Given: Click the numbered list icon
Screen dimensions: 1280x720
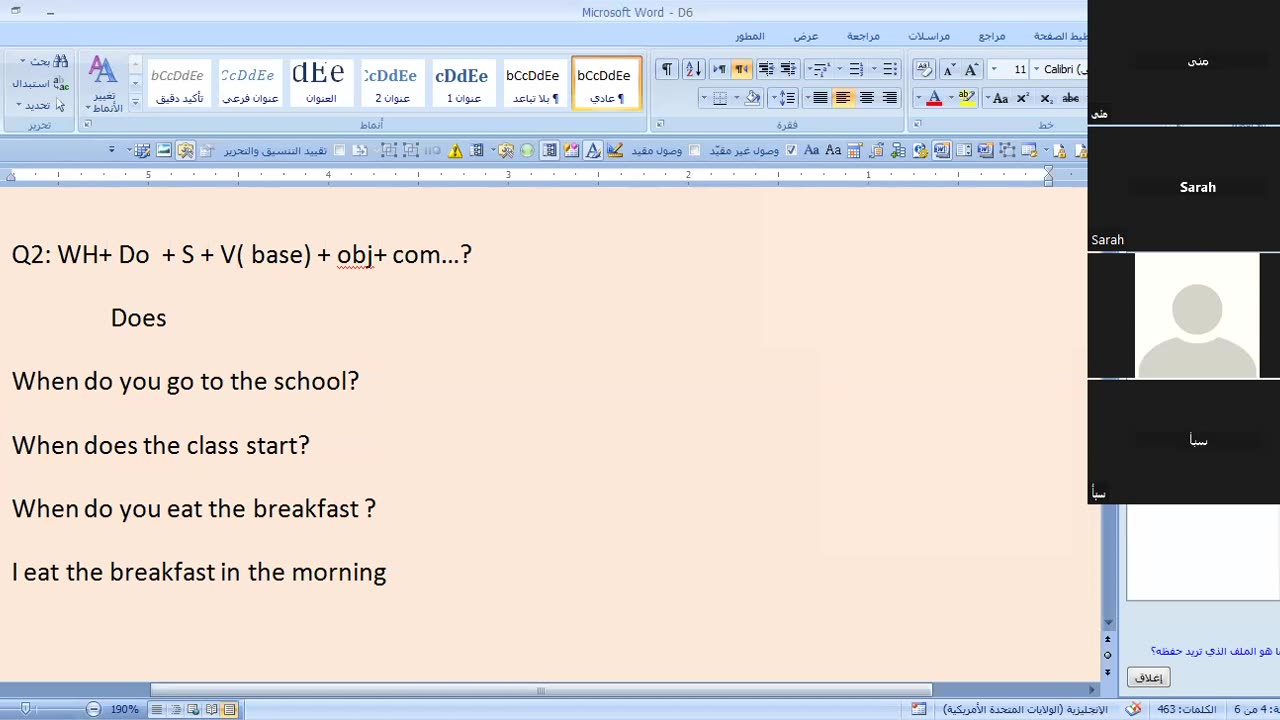Looking at the screenshot, I should pos(855,69).
